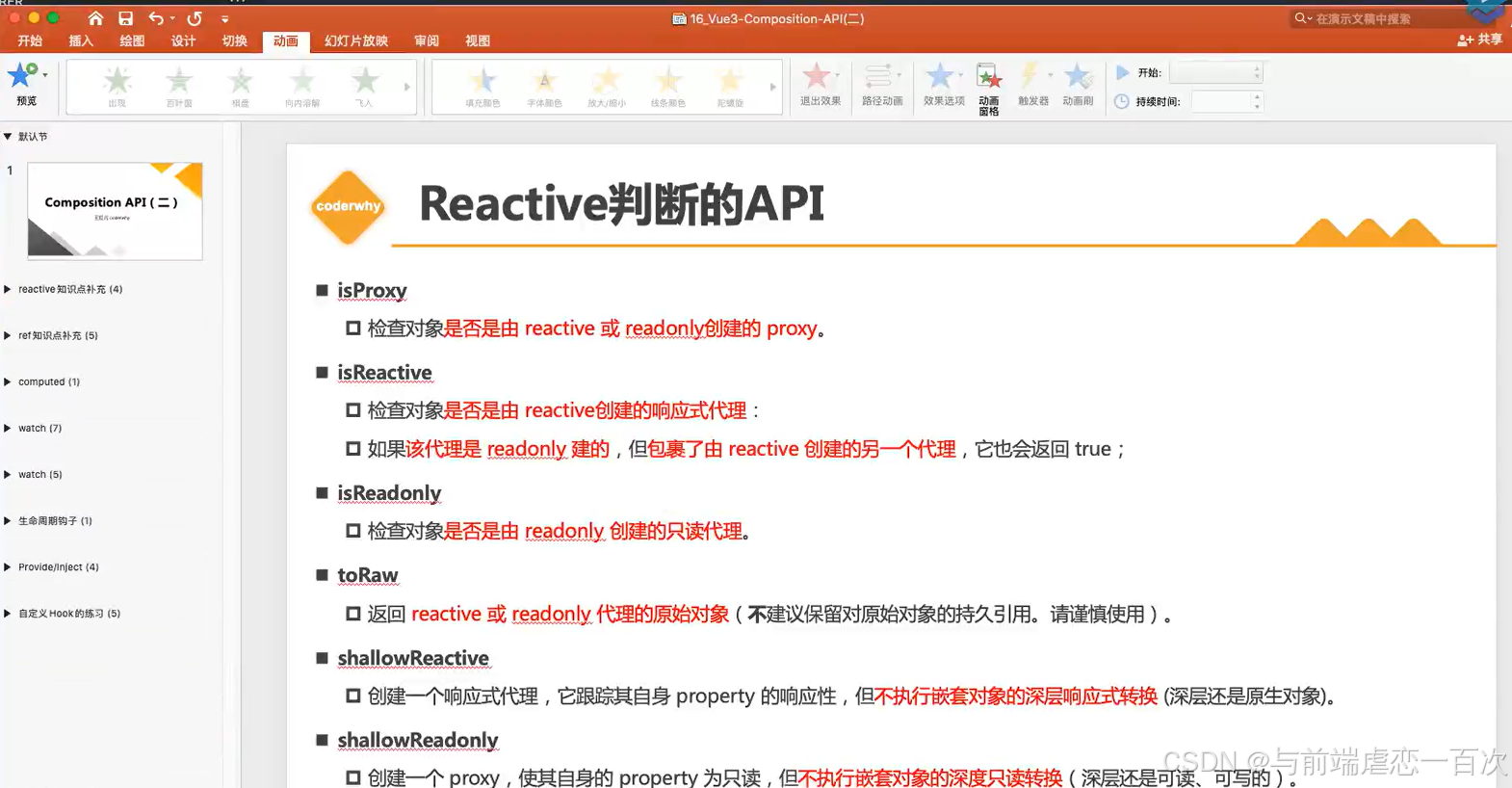Screen dimensions: 1512x788
Task: Apply the 字体颜色 emphasis effect
Action: [x=544, y=87]
